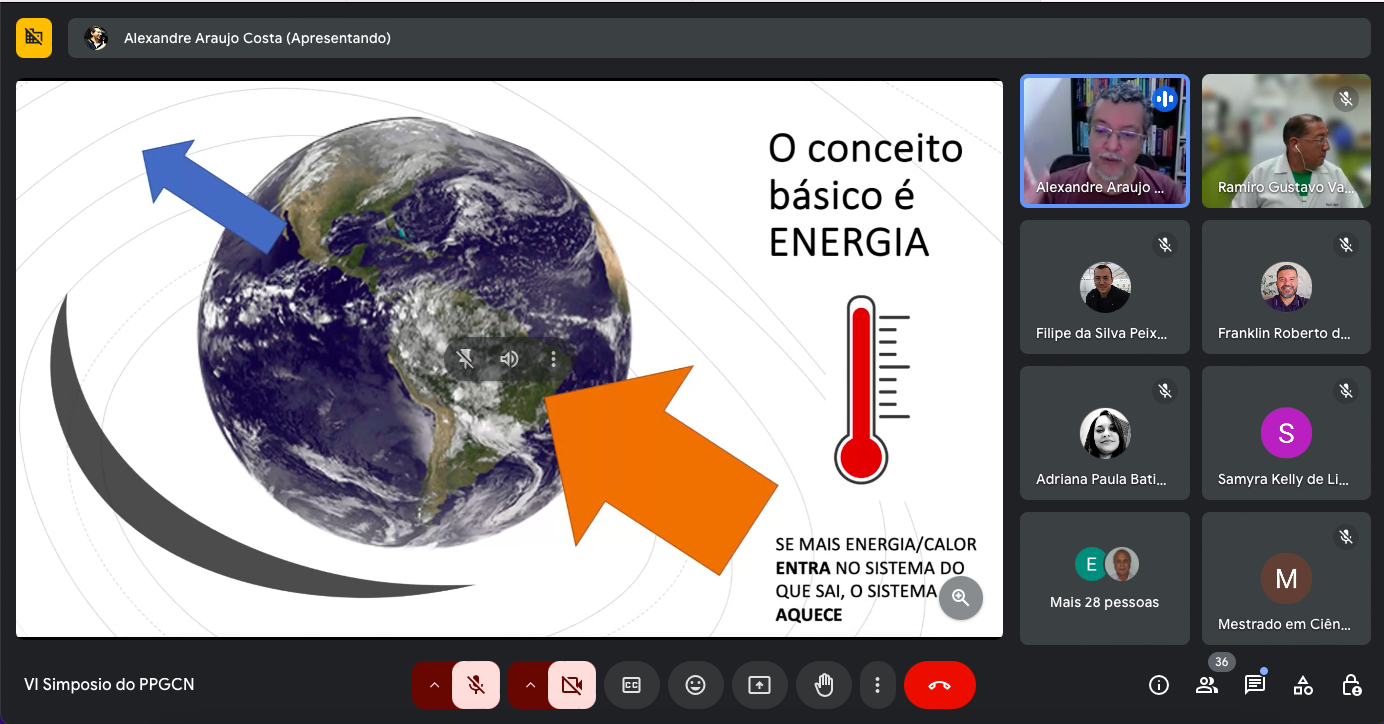Open the Mais 28 pessoas tile
1384x724 pixels.
[x=1105, y=578]
